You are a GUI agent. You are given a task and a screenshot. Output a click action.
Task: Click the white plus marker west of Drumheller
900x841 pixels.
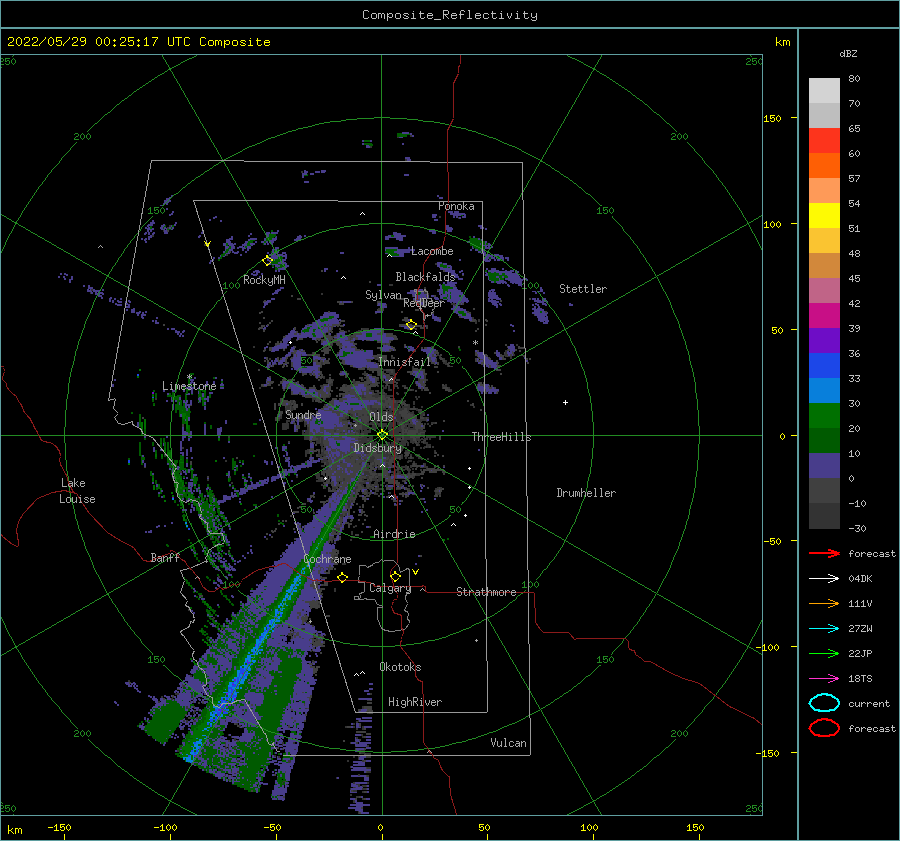pyautogui.click(x=565, y=402)
